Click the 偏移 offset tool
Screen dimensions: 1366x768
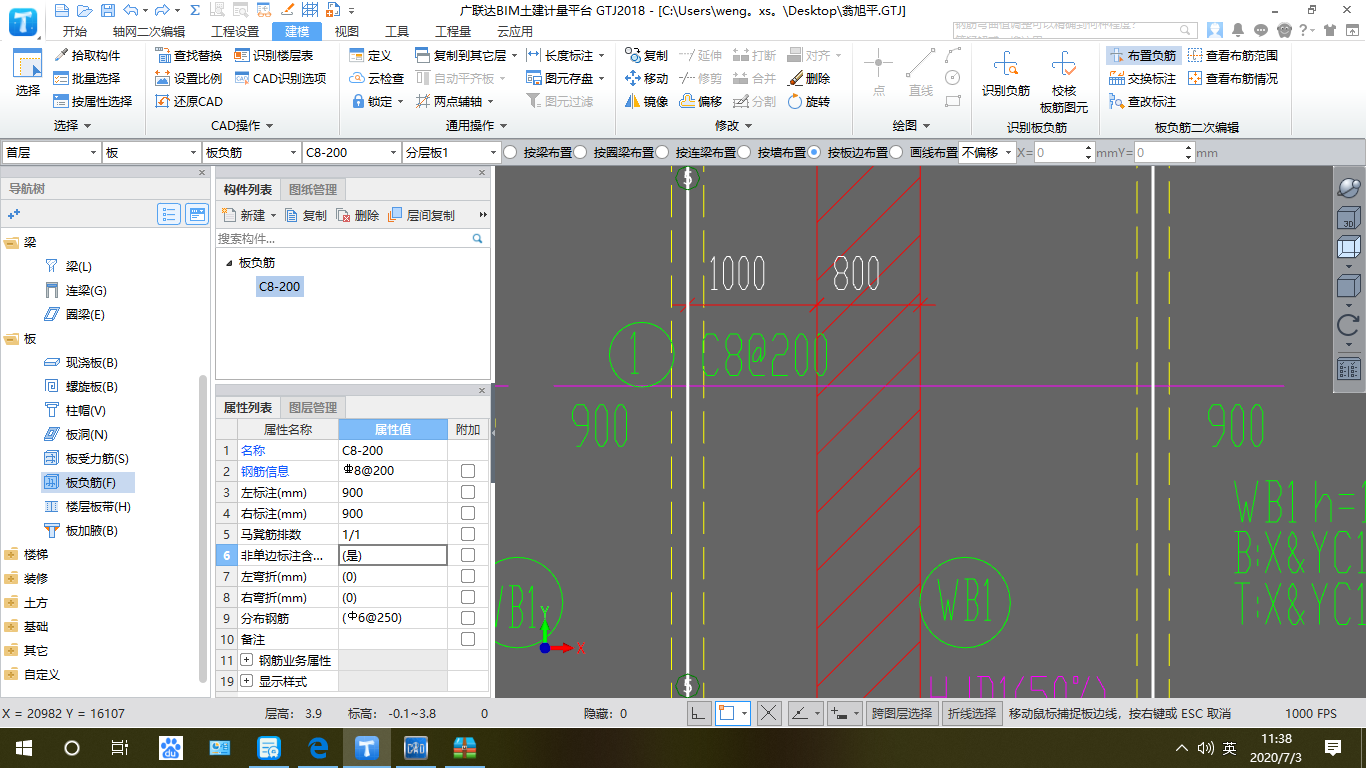pos(701,101)
